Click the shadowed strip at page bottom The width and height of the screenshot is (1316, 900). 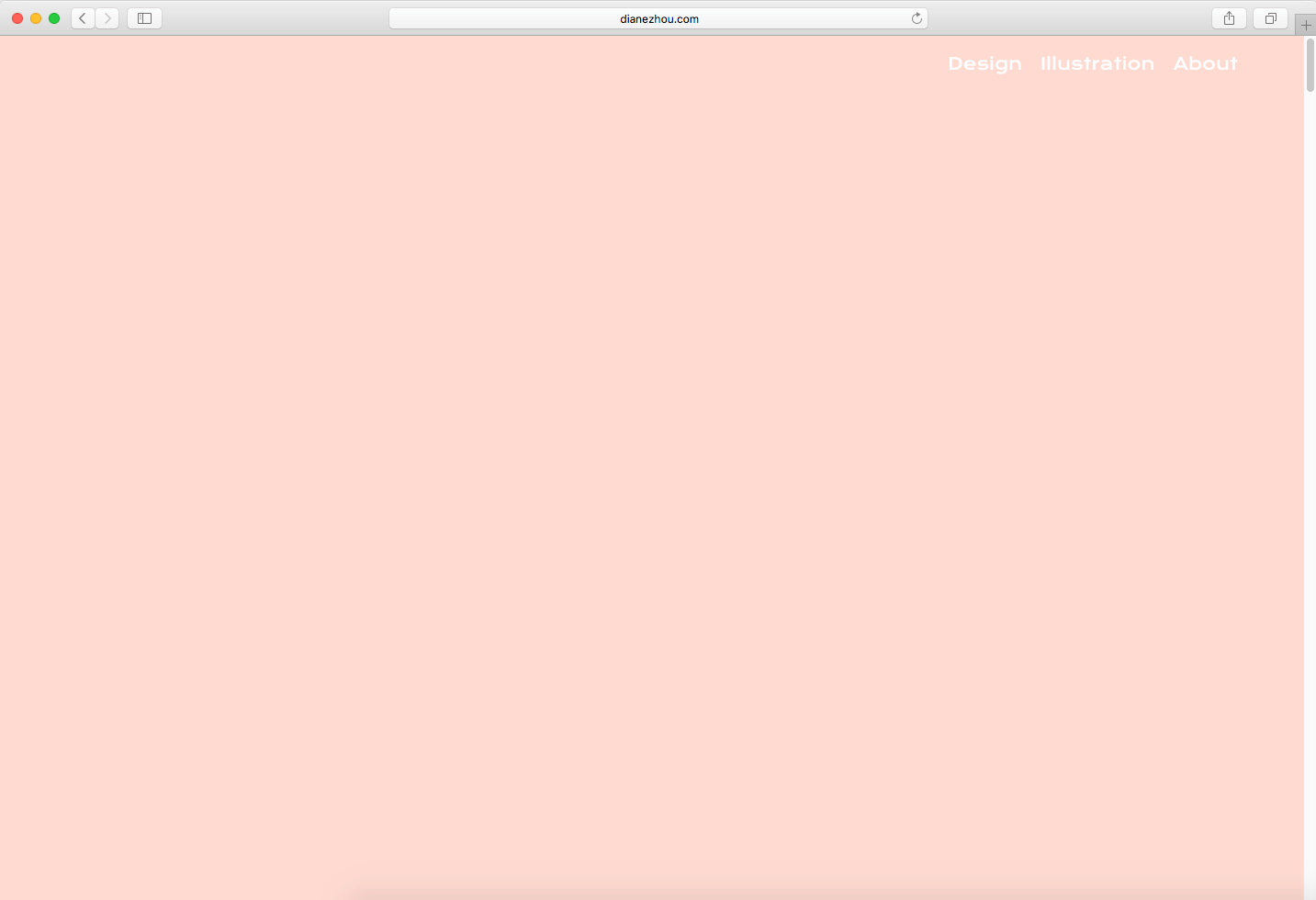pos(827,893)
